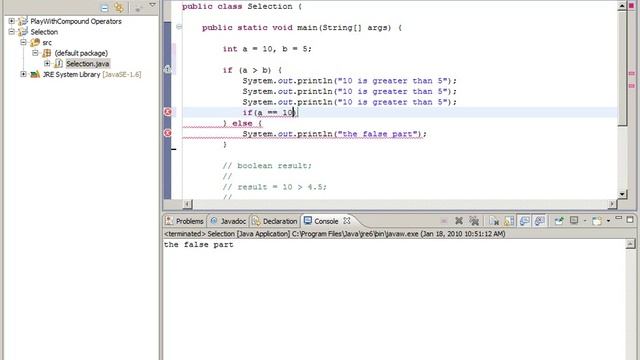Expand the PlayWithCompound Operators project node
Image resolution: width=640 pixels, height=360 pixels.
(x=11, y=21)
